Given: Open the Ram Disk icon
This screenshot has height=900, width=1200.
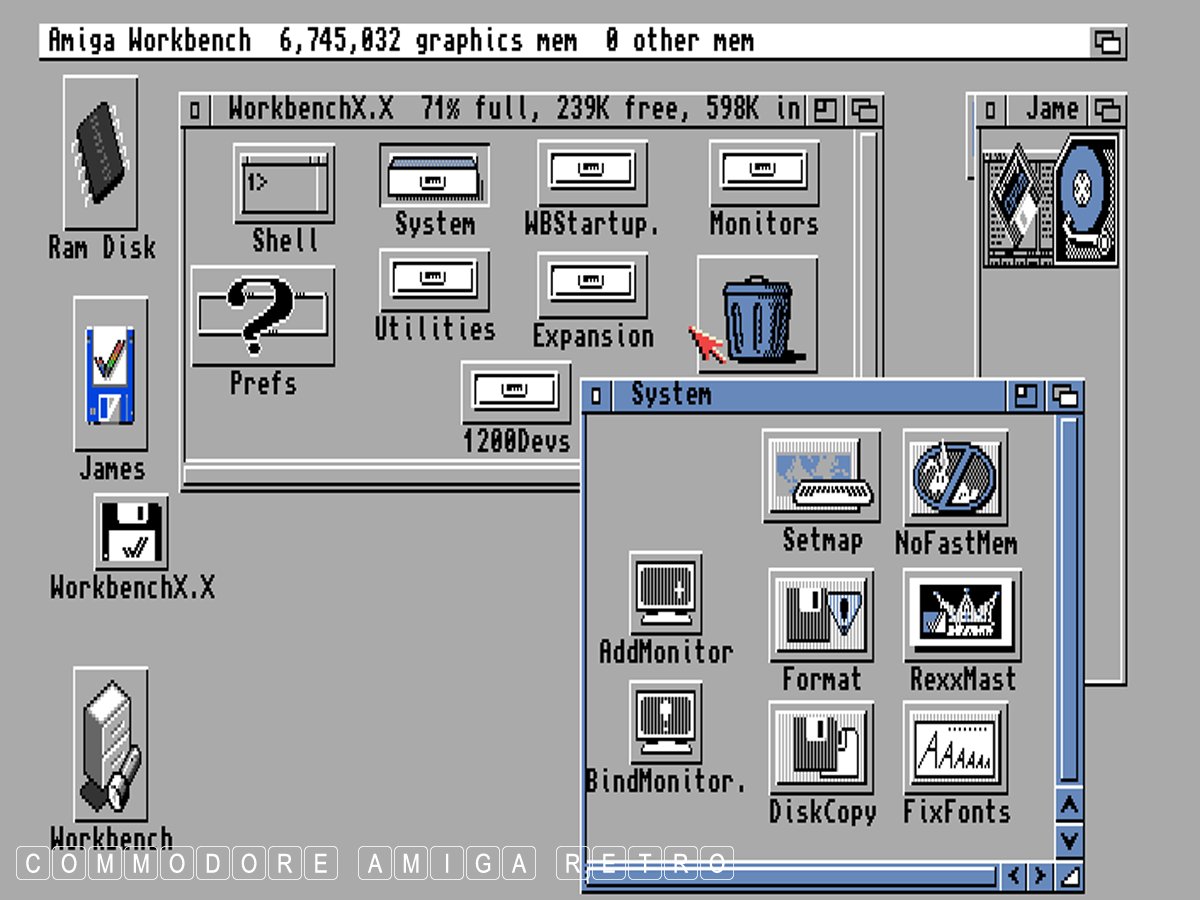Looking at the screenshot, I should coord(101,153).
